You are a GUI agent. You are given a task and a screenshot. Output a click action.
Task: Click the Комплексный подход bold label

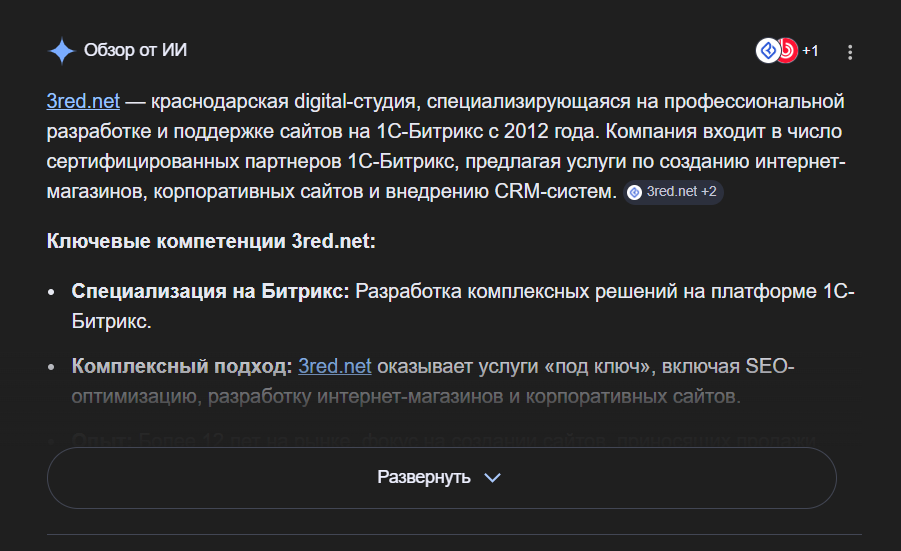182,367
